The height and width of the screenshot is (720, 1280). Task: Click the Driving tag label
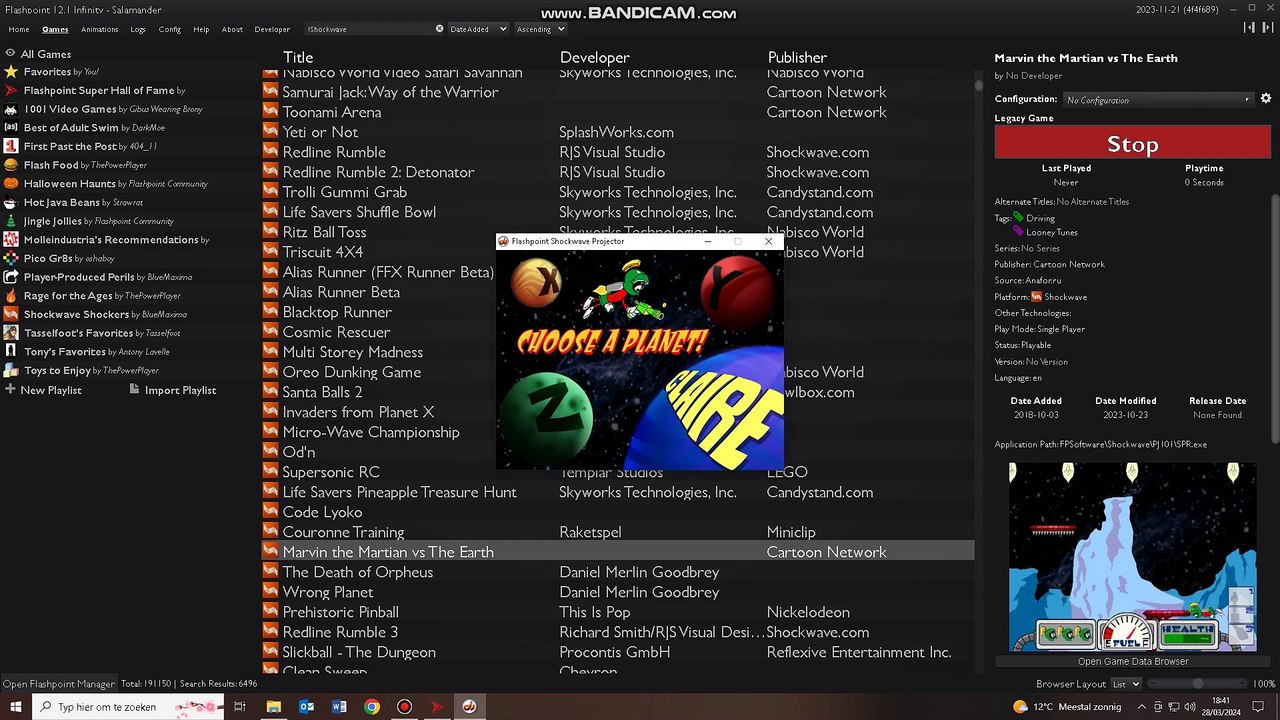(x=1040, y=218)
